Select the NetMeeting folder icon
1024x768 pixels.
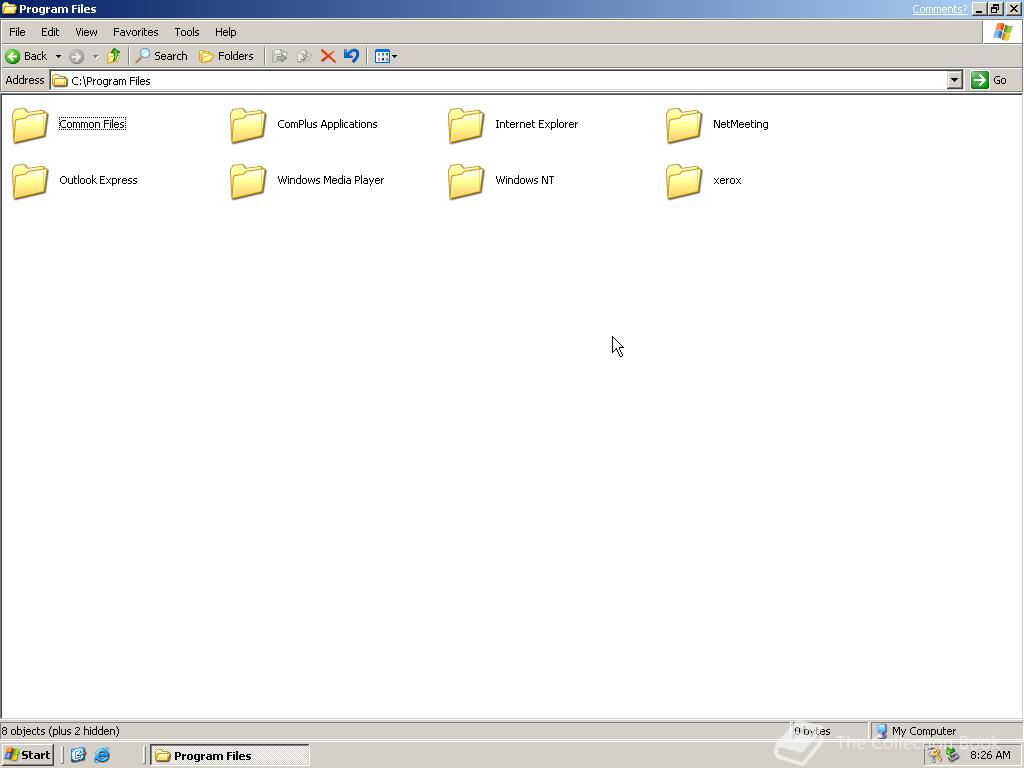(684, 125)
